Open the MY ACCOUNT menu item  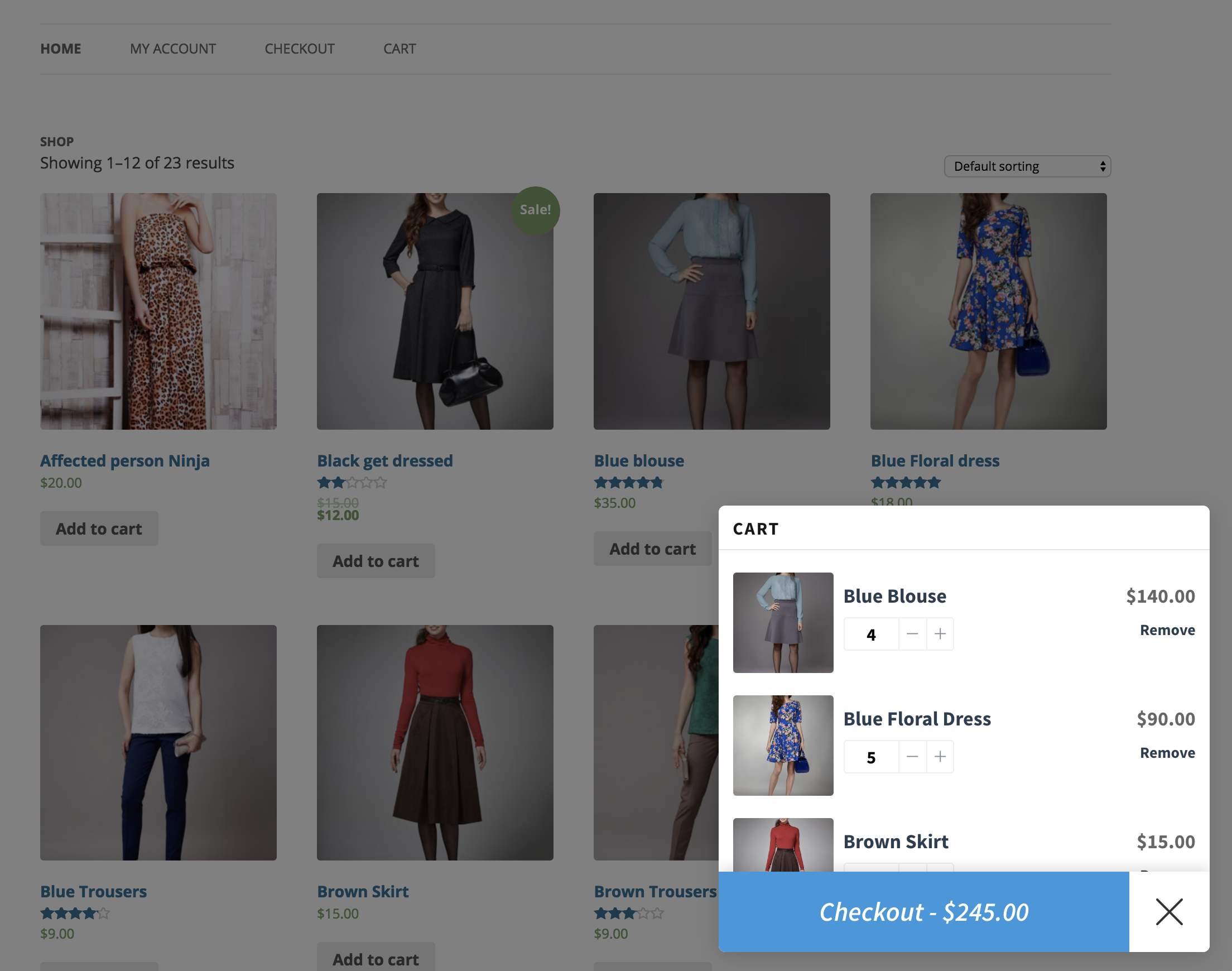point(173,49)
